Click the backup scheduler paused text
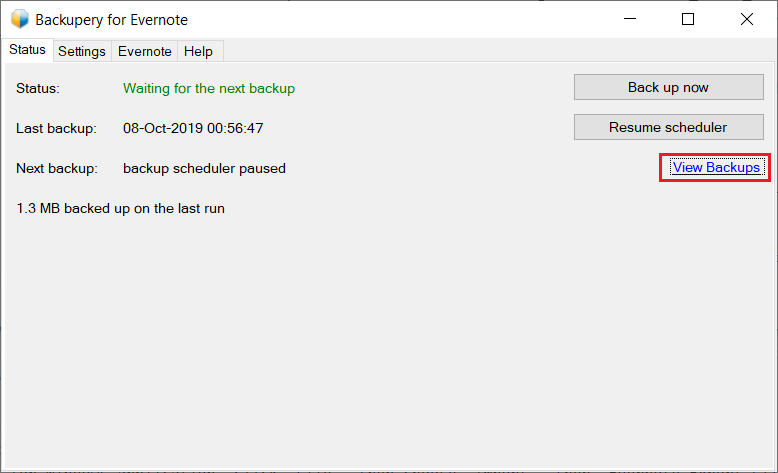This screenshot has height=473, width=778. coord(204,168)
